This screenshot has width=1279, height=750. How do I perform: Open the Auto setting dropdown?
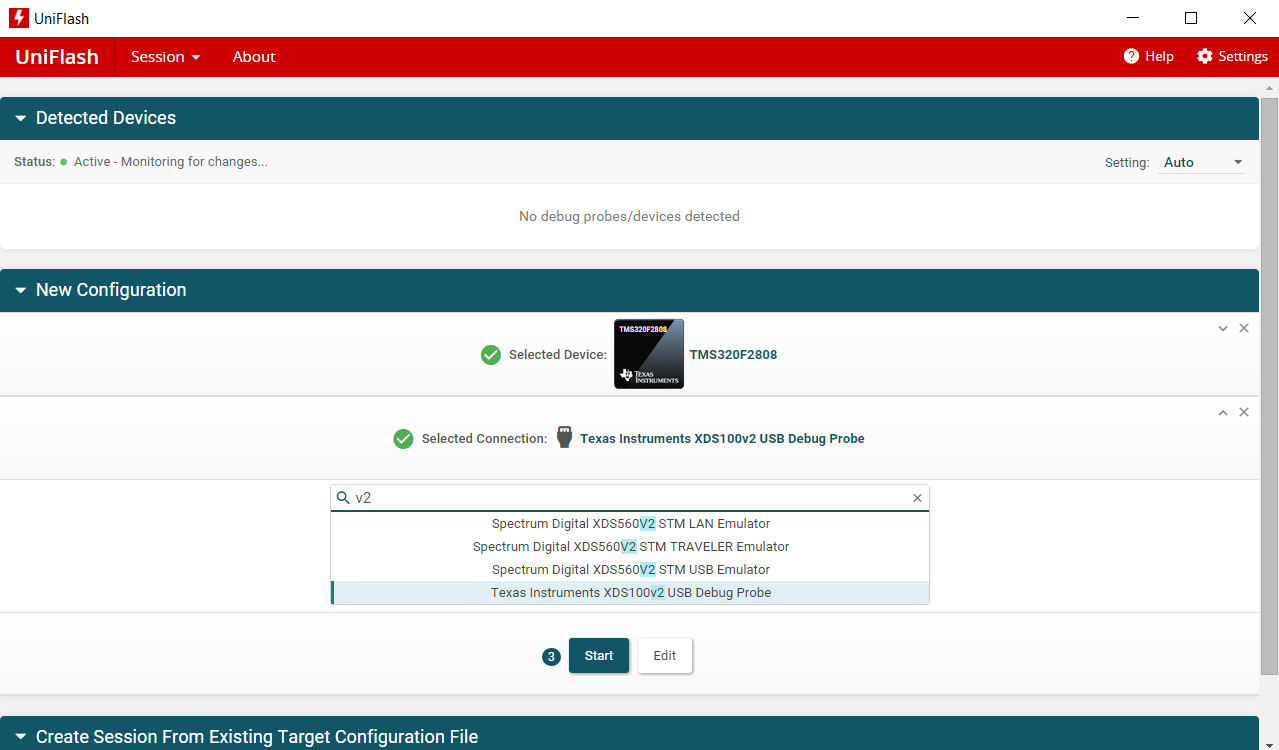1203,162
